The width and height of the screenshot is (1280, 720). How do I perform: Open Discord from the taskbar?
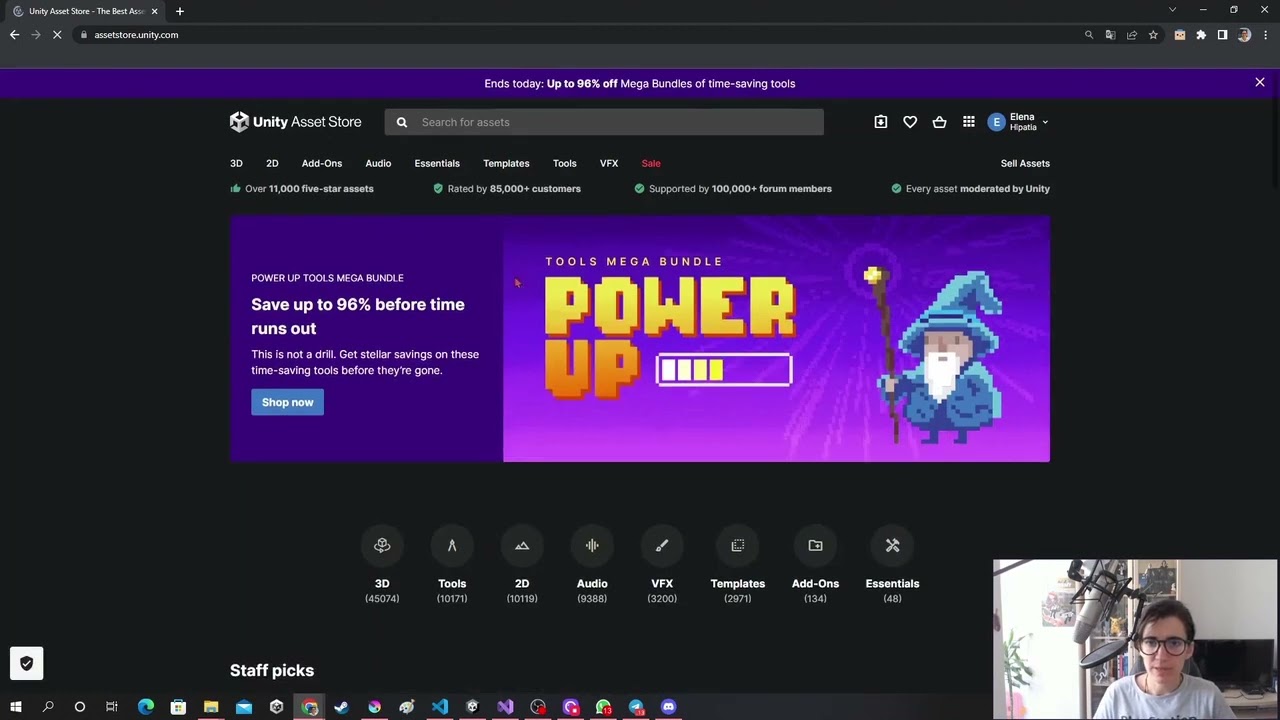[669, 707]
